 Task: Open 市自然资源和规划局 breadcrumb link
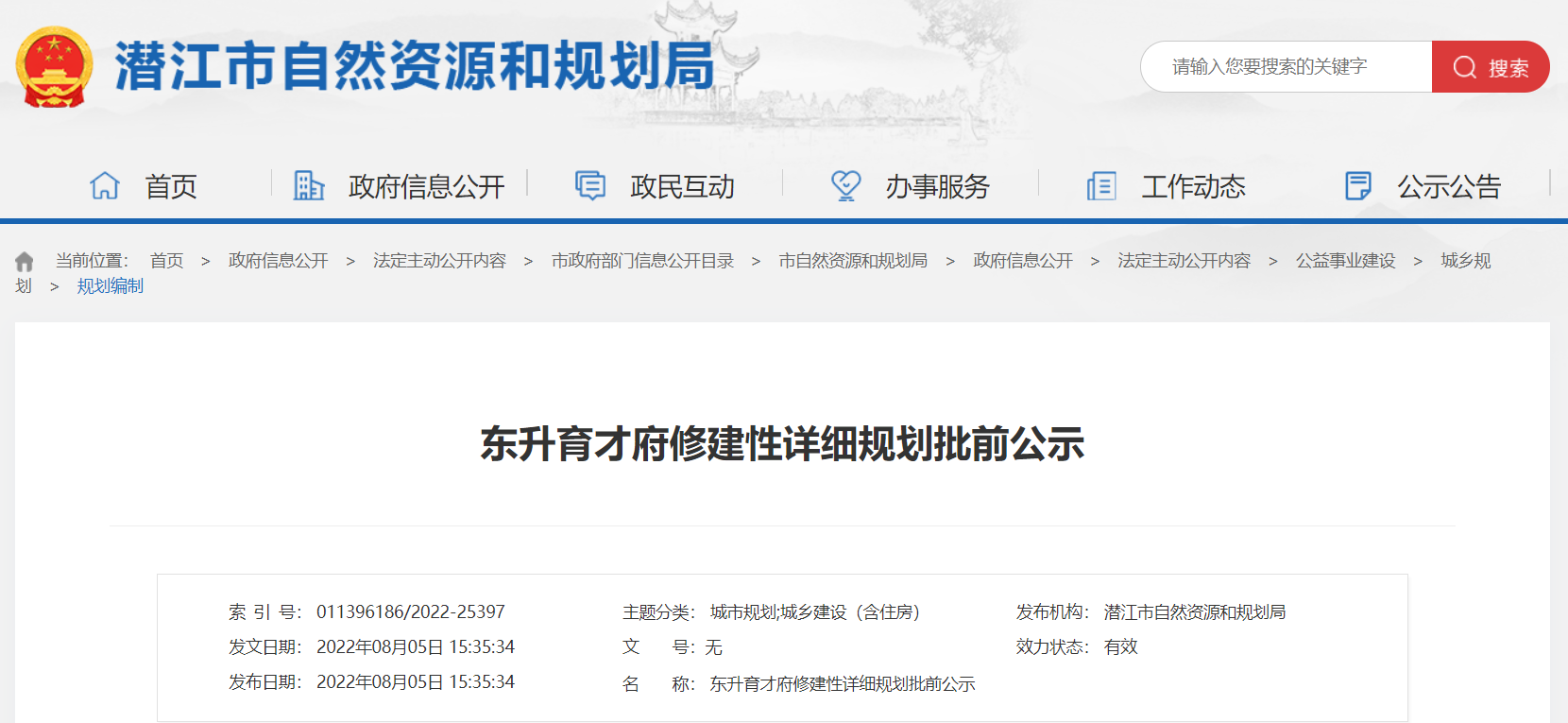point(853,261)
